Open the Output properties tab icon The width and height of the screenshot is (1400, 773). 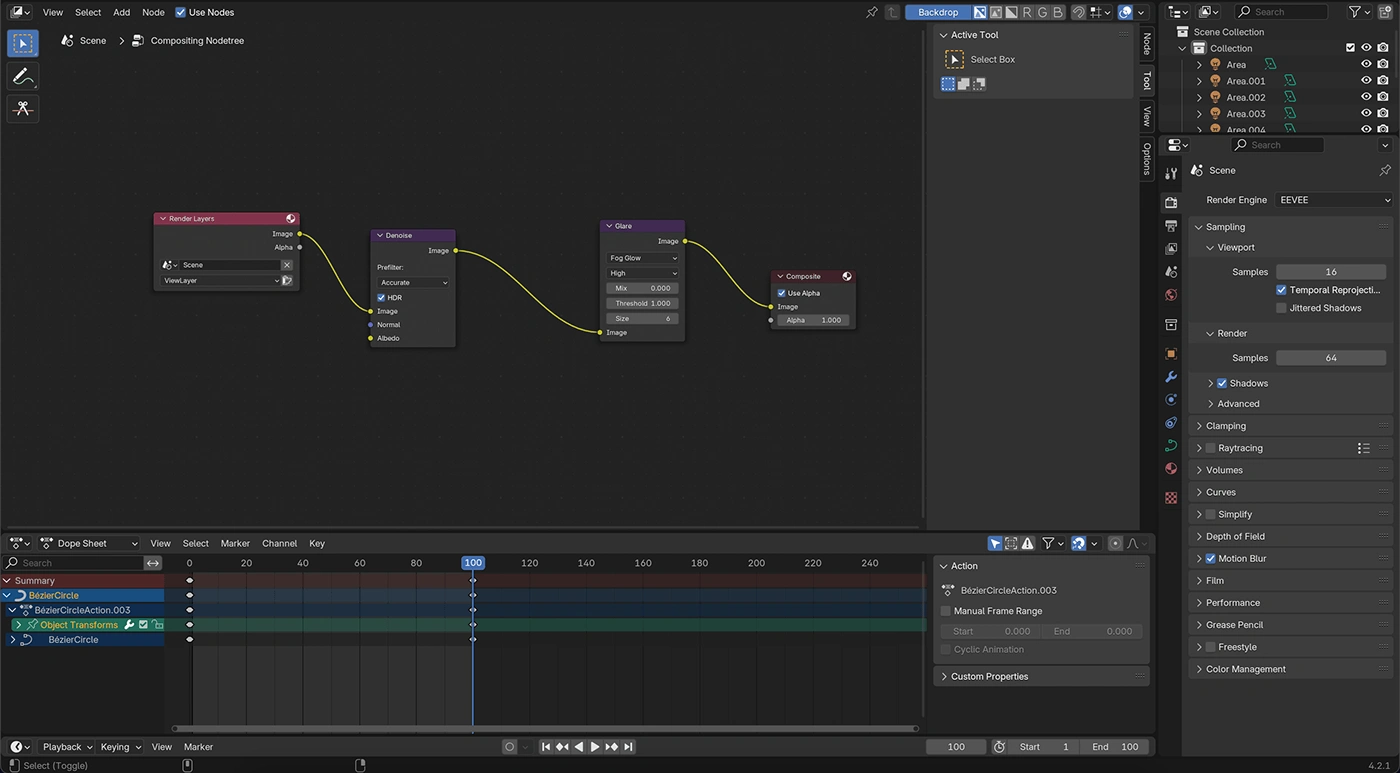(1171, 226)
